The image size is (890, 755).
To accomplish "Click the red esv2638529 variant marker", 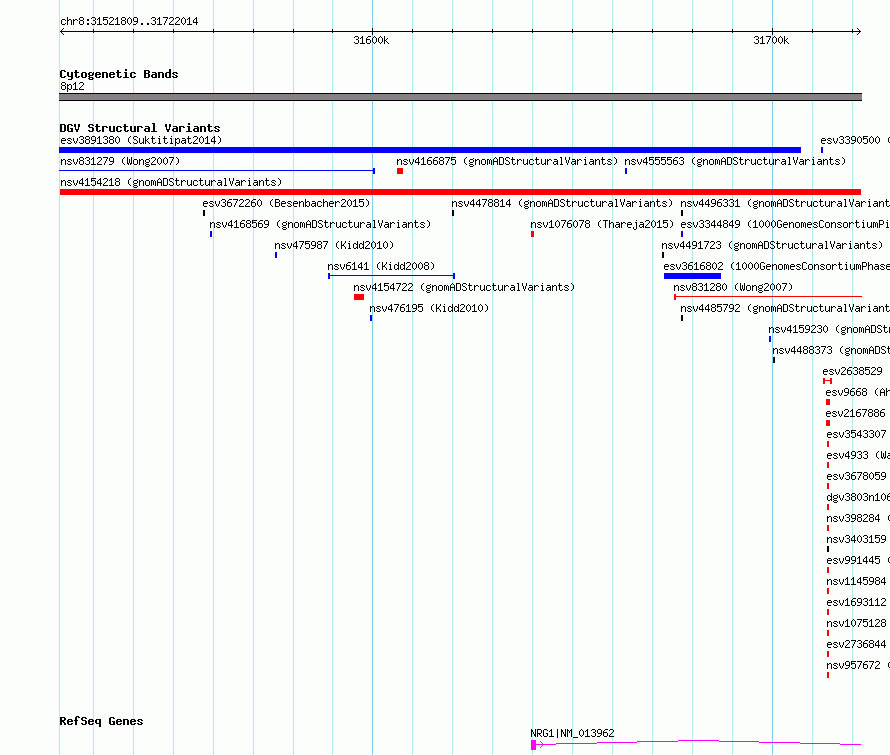I will (828, 381).
